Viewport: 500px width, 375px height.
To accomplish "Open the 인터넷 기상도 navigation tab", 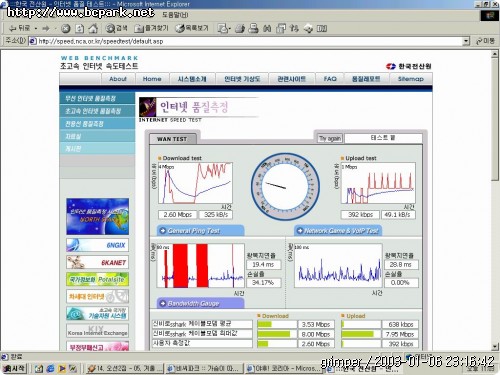I will click(x=242, y=79).
